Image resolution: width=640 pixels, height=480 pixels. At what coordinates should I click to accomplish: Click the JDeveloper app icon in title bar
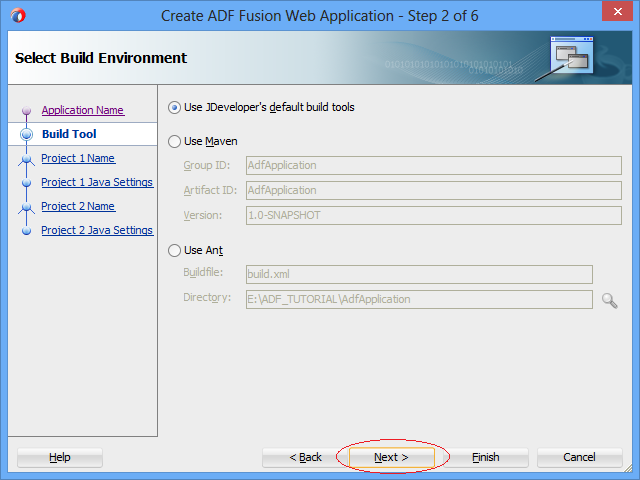click(18, 16)
